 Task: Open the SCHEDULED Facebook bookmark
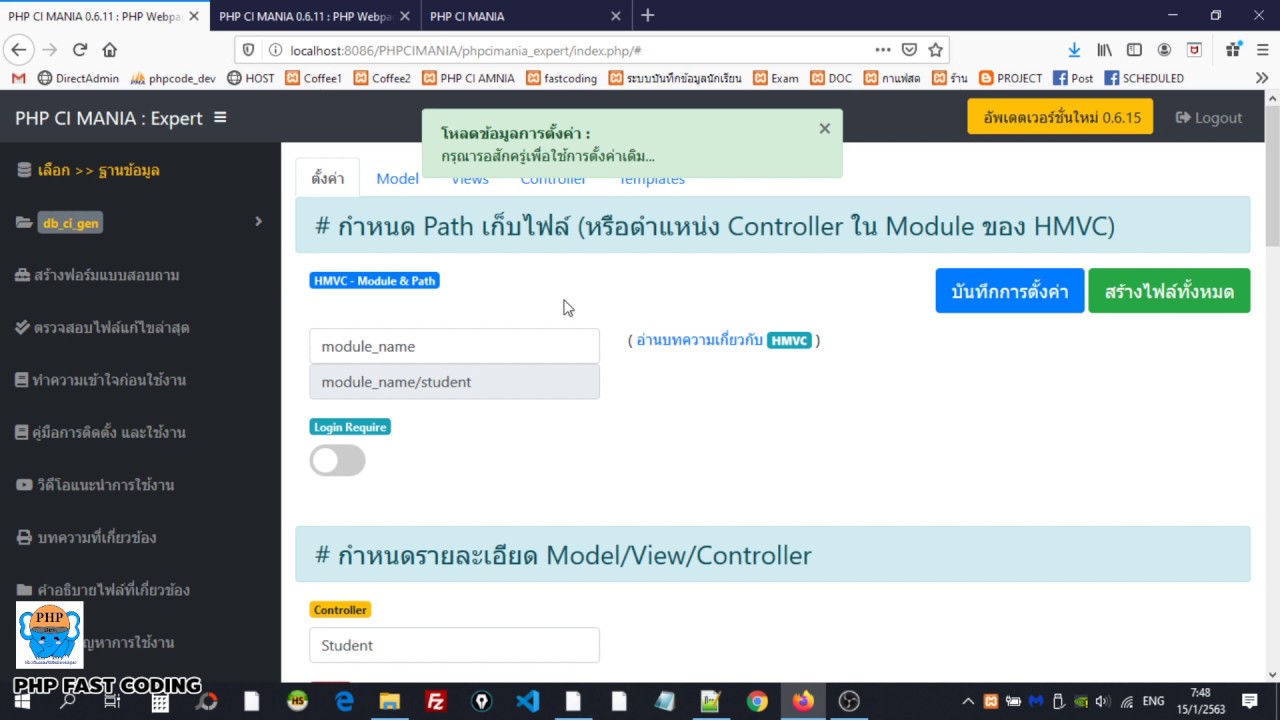[1144, 78]
